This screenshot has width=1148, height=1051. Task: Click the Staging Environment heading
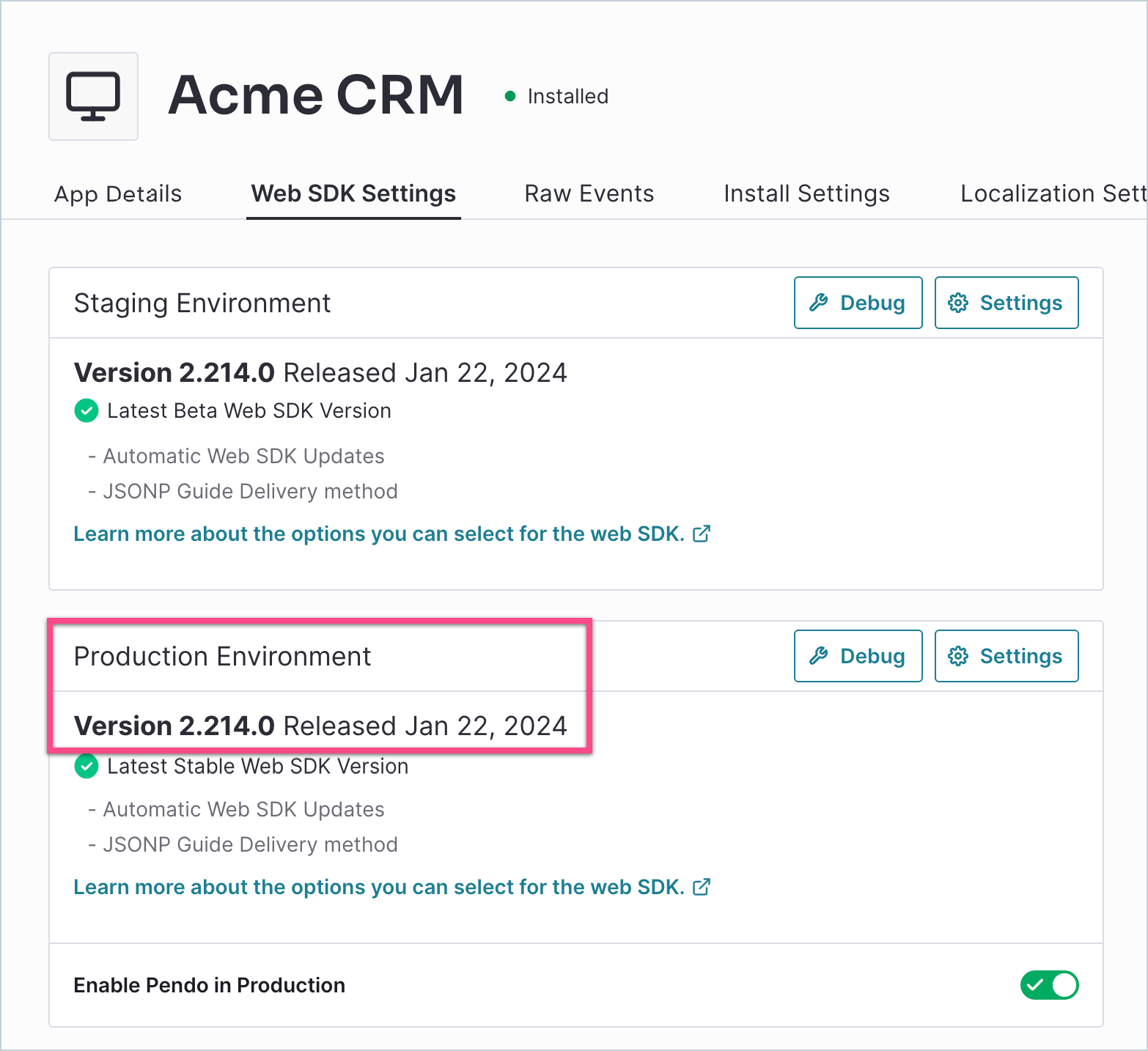click(x=202, y=303)
